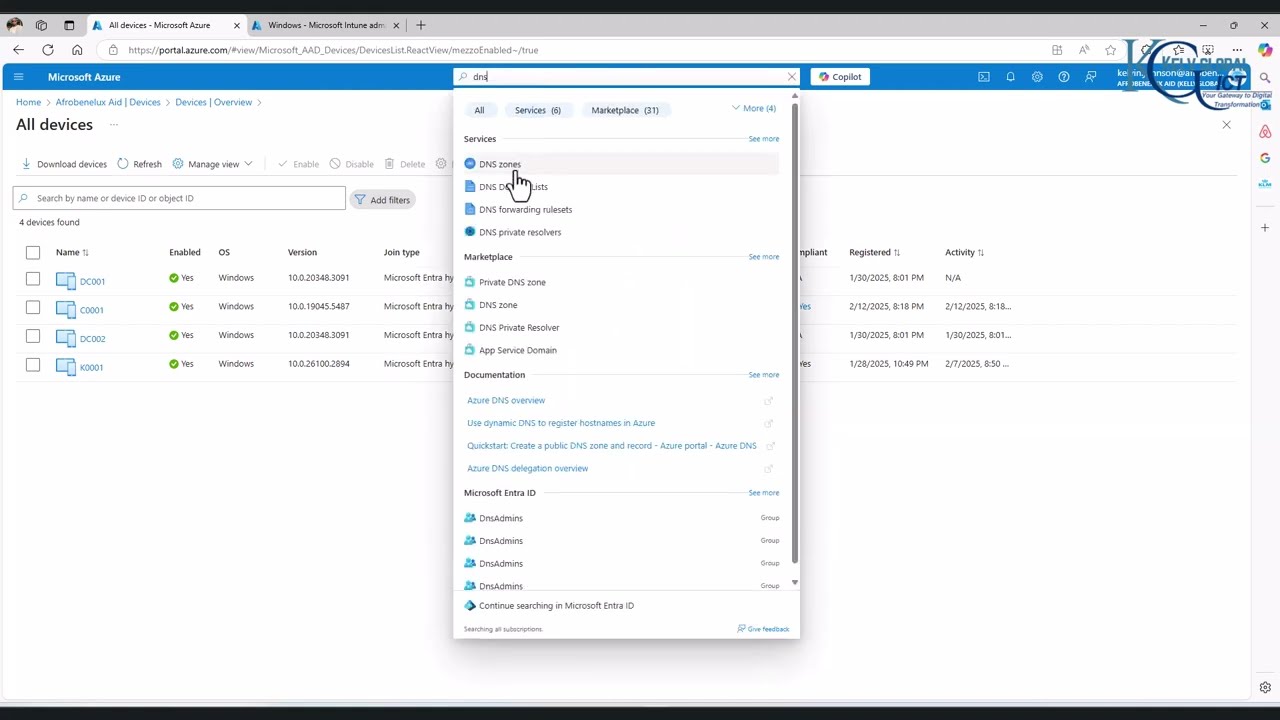This screenshot has height=720, width=1280.
Task: Switch to the Windows - Microsoft Intune browser tab
Action: tap(325, 25)
